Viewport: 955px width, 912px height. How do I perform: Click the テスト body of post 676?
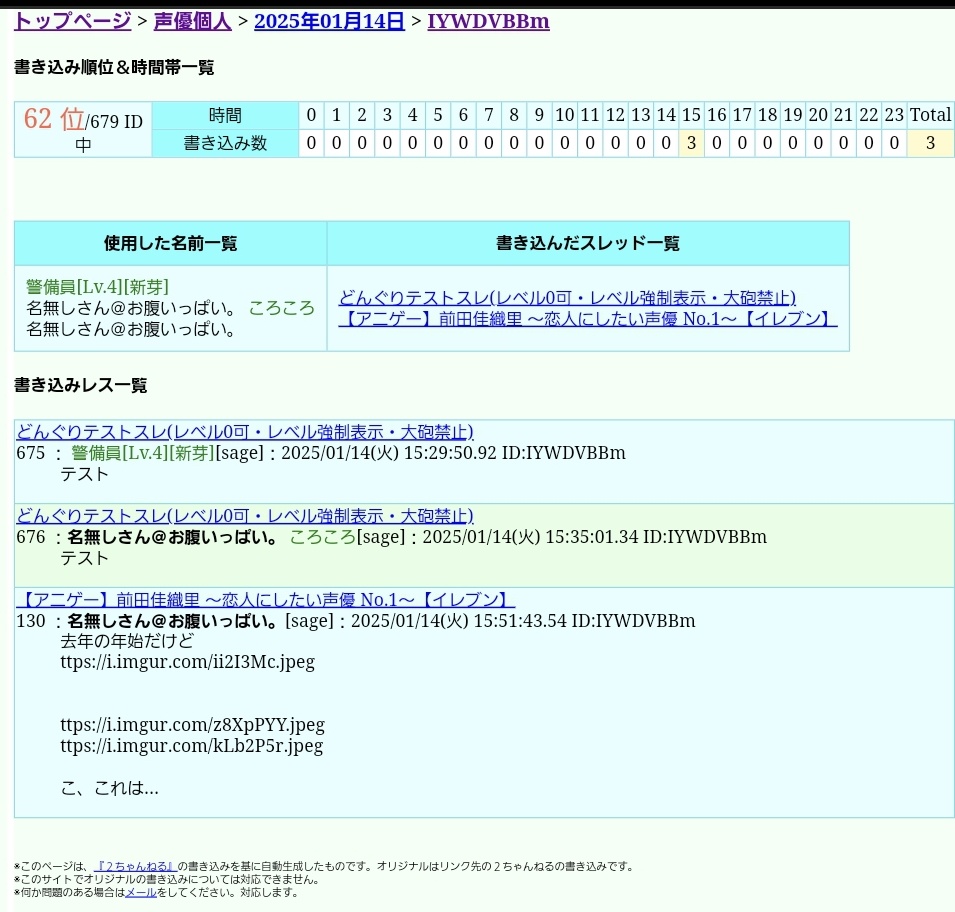[84, 558]
